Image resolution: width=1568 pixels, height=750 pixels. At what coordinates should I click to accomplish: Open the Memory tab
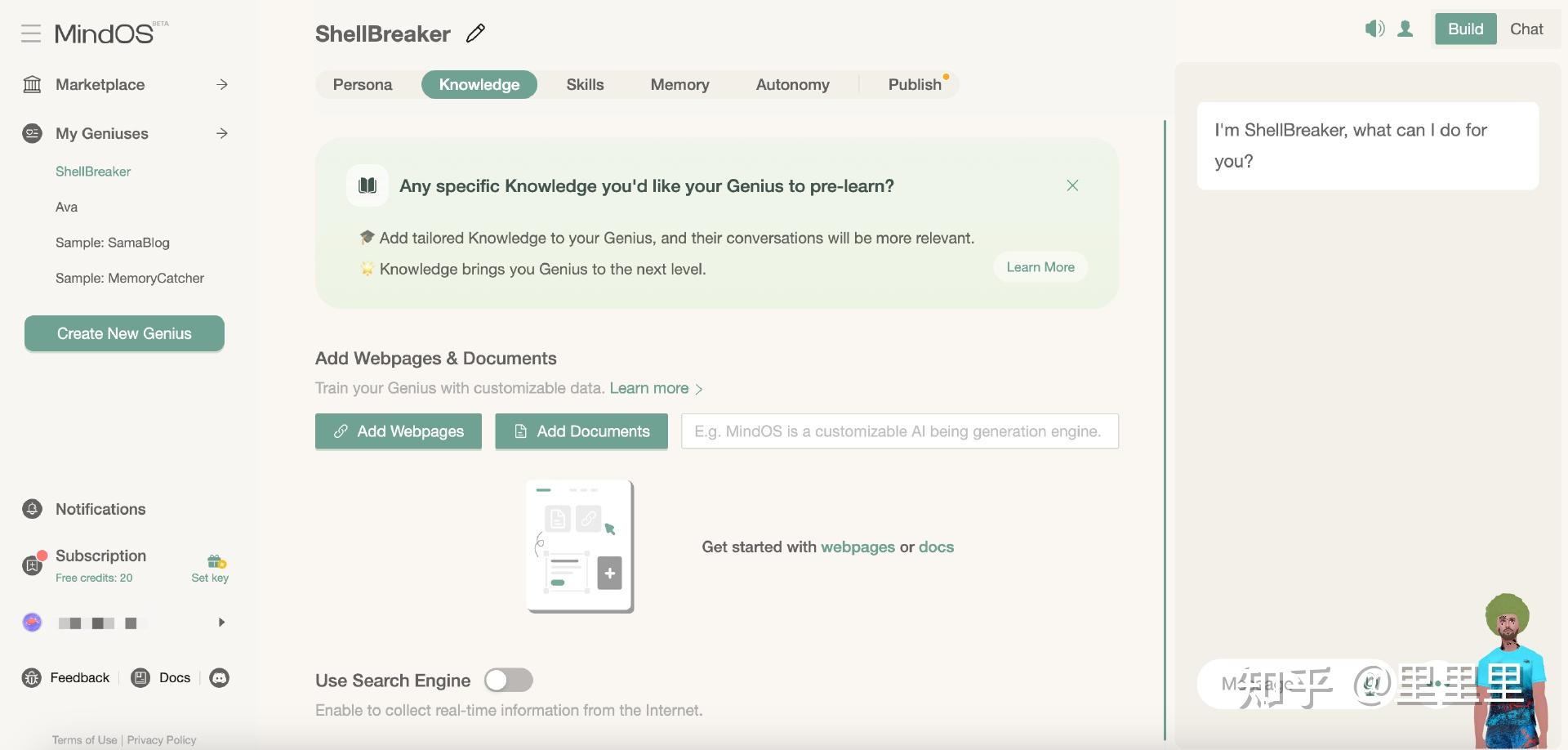pyautogui.click(x=679, y=85)
